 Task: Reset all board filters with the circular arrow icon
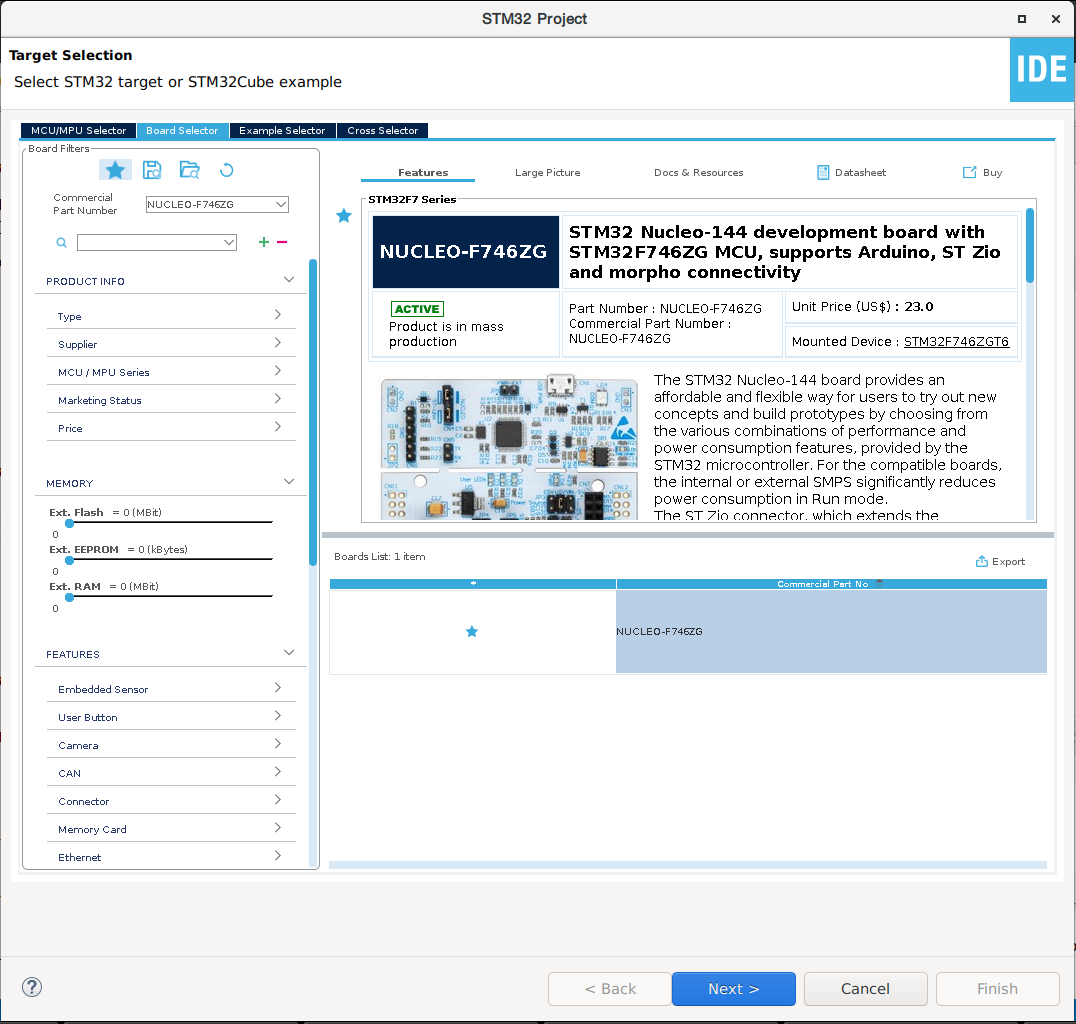(226, 170)
